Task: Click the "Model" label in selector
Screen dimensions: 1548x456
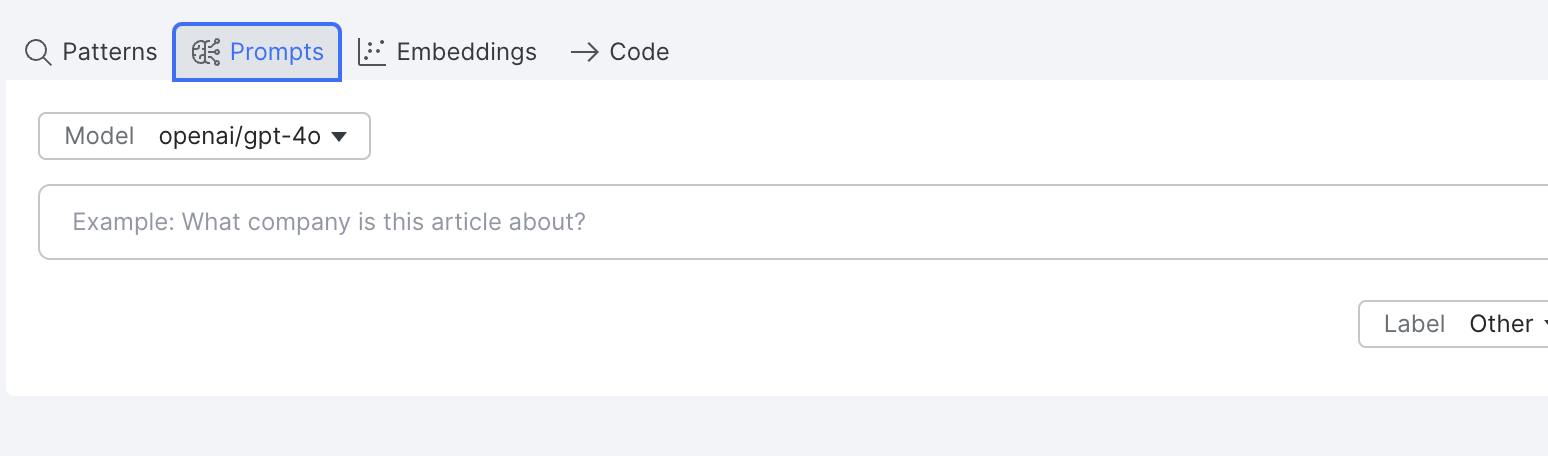Action: coord(99,137)
